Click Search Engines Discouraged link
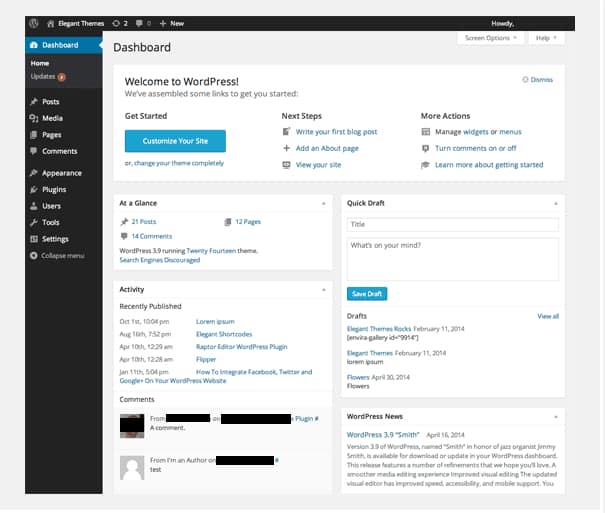This screenshot has height=513, width=605. tap(160, 260)
